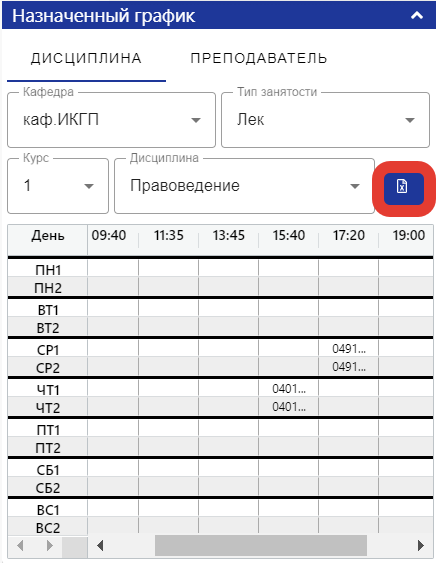The height and width of the screenshot is (563, 436).
Task: Click the horizontal scrollbar thumb
Action: (261, 546)
